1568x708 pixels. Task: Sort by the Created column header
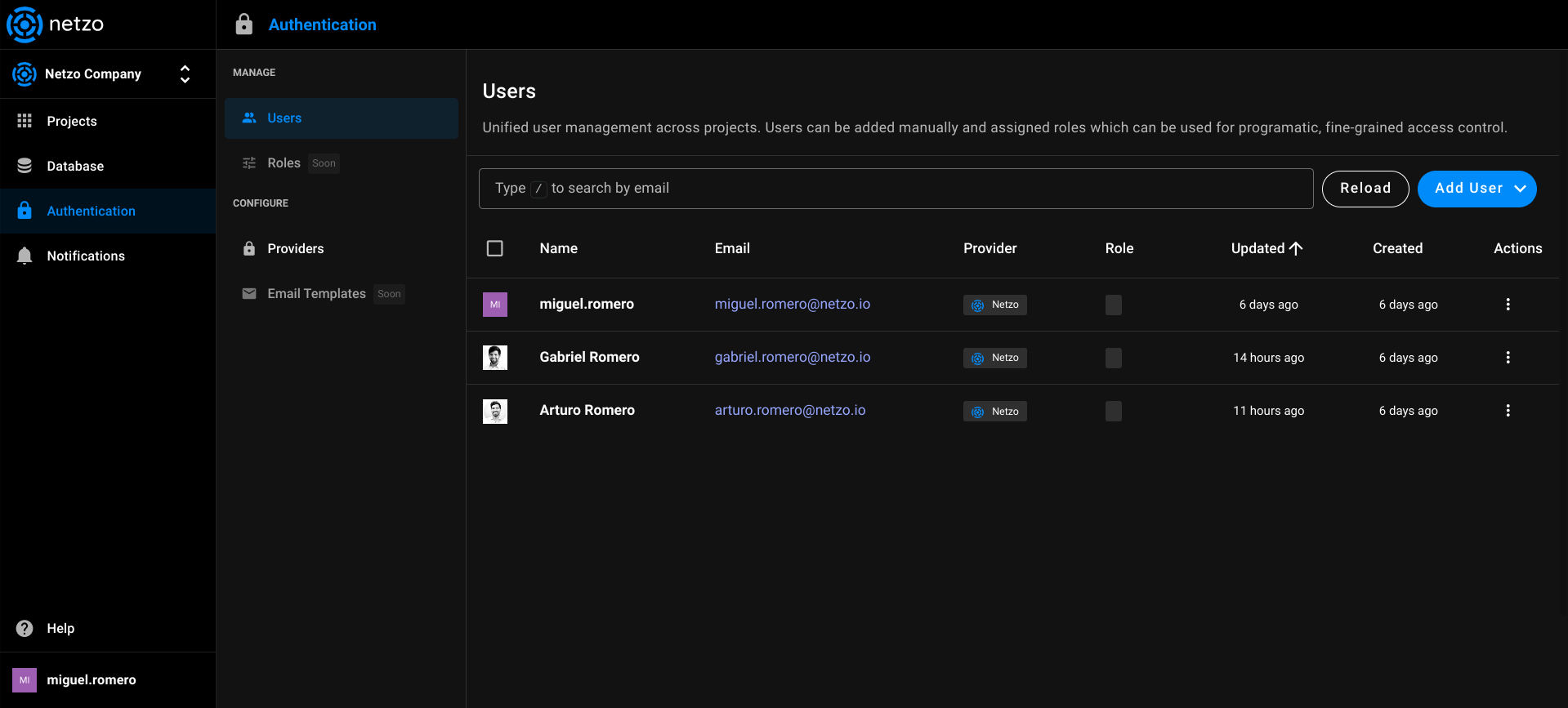(1397, 248)
